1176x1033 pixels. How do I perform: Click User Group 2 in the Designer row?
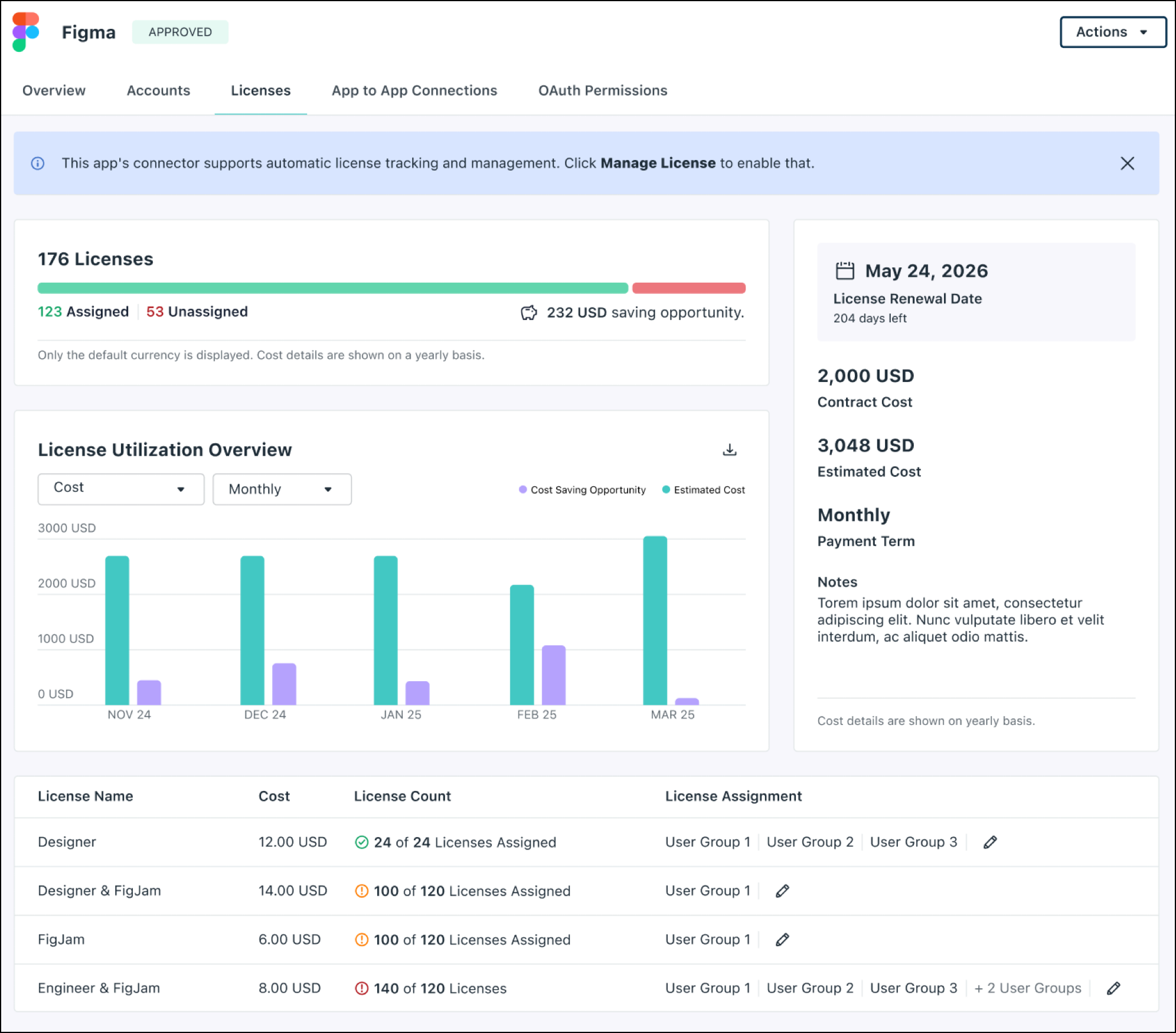click(810, 842)
